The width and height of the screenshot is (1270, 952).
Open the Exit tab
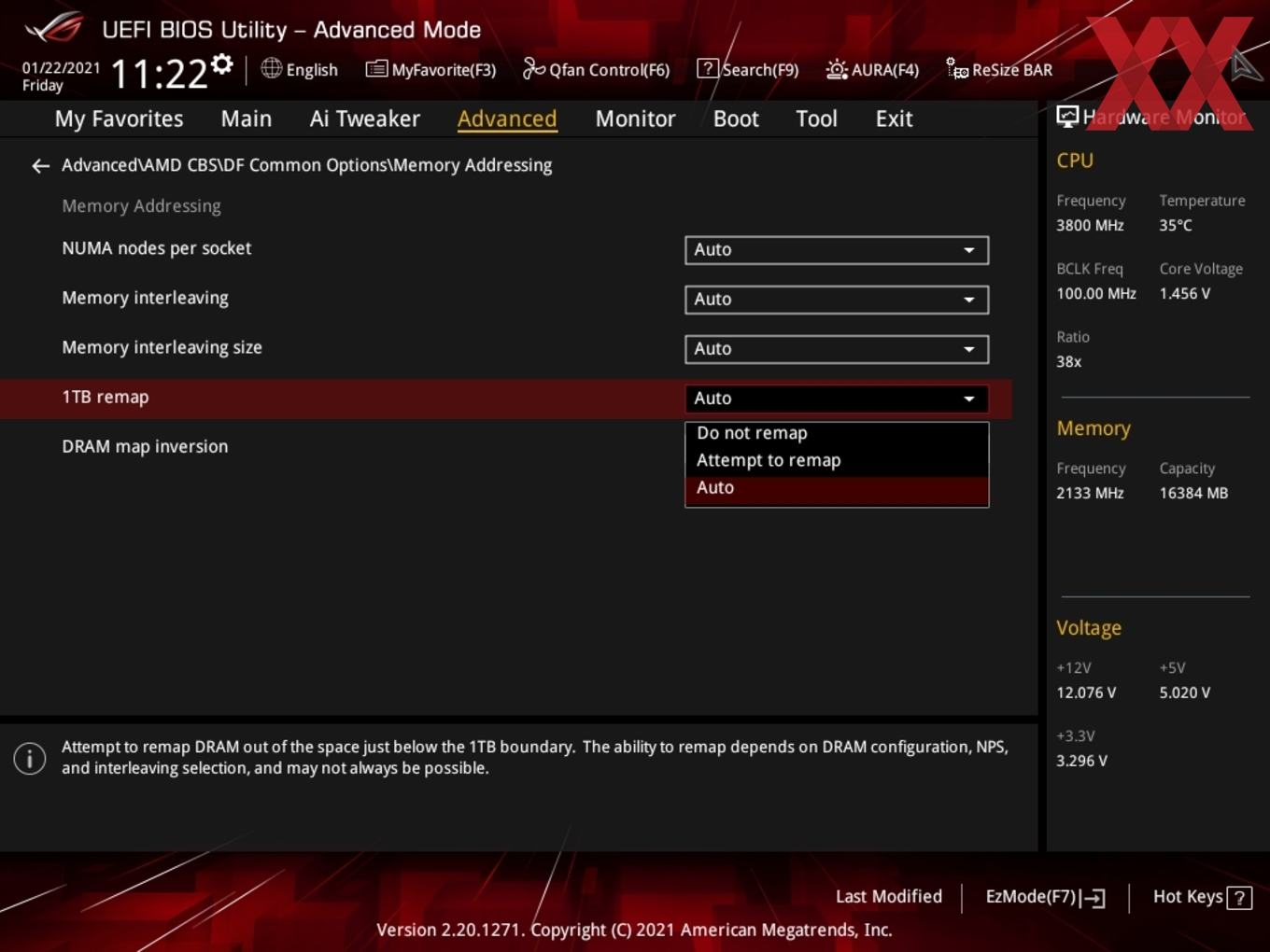click(x=894, y=119)
